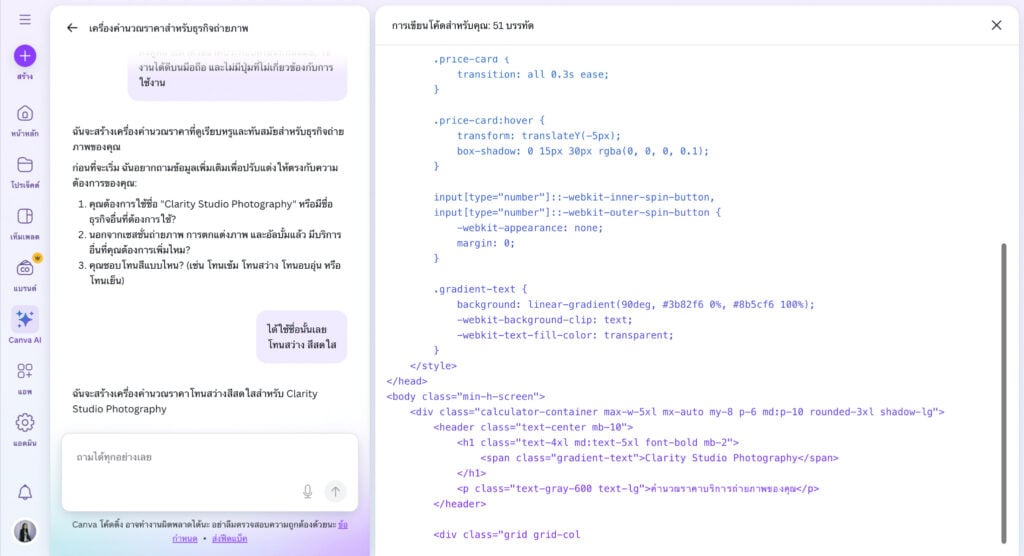Open Admin gear icon in sidebar

(25, 423)
